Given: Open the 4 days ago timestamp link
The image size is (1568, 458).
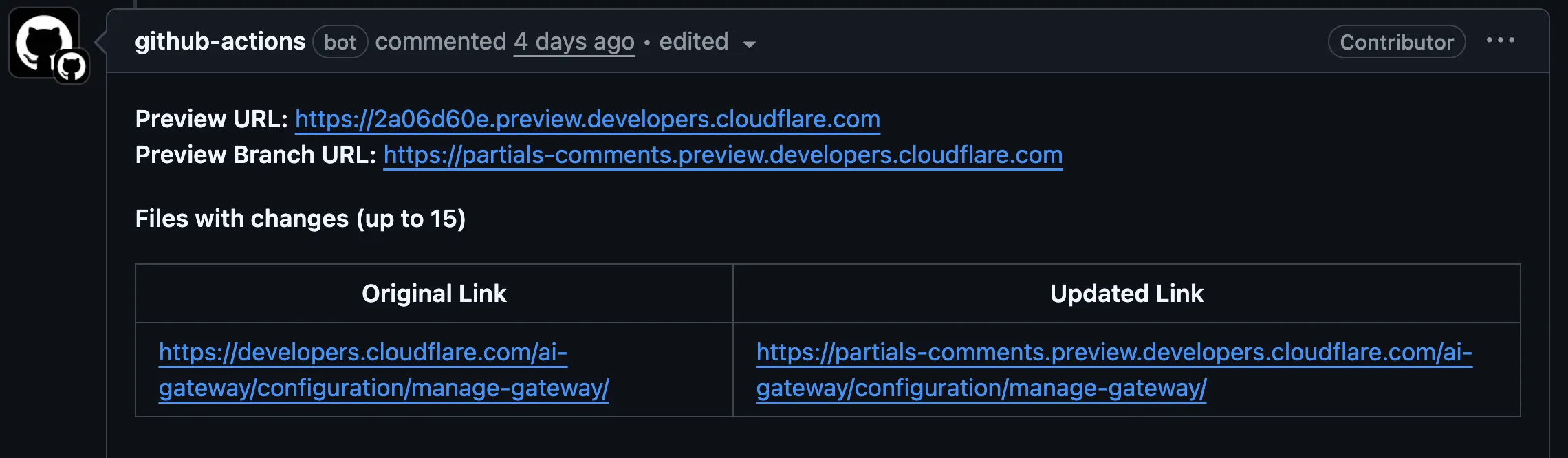Looking at the screenshot, I should coord(574,42).
